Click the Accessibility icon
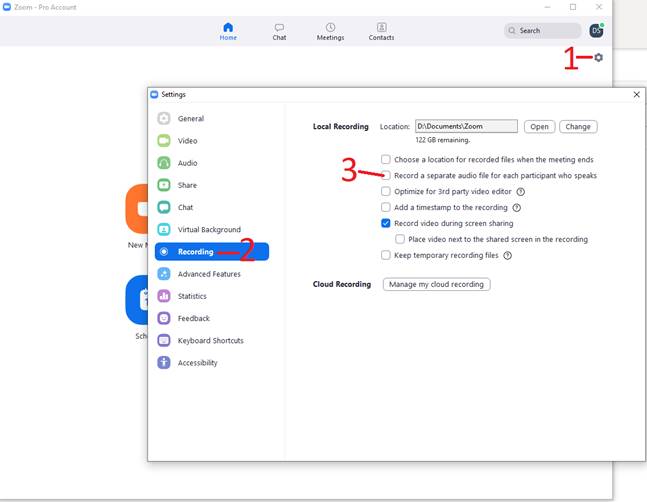Screen dimensions: 647x502 (164, 363)
